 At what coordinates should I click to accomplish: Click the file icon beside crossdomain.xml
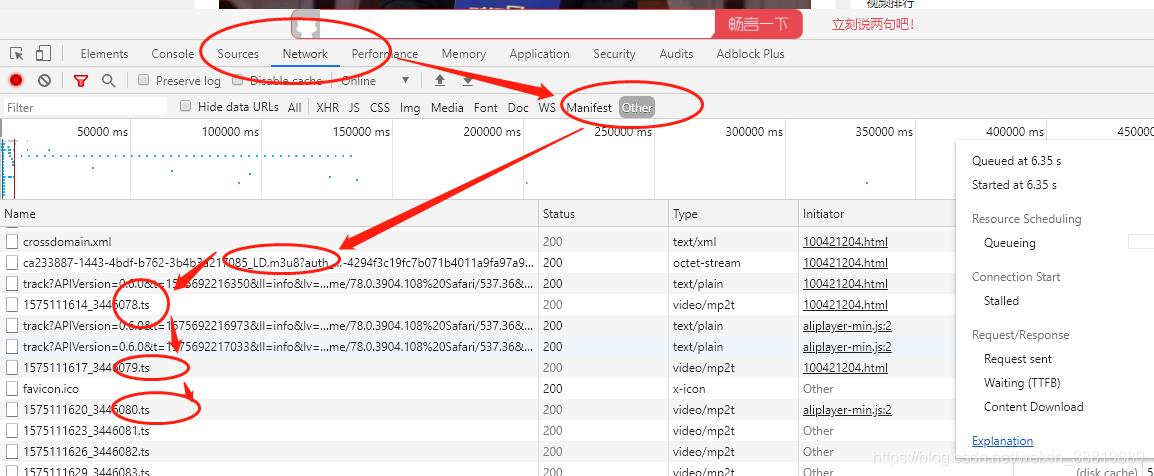tap(12, 241)
